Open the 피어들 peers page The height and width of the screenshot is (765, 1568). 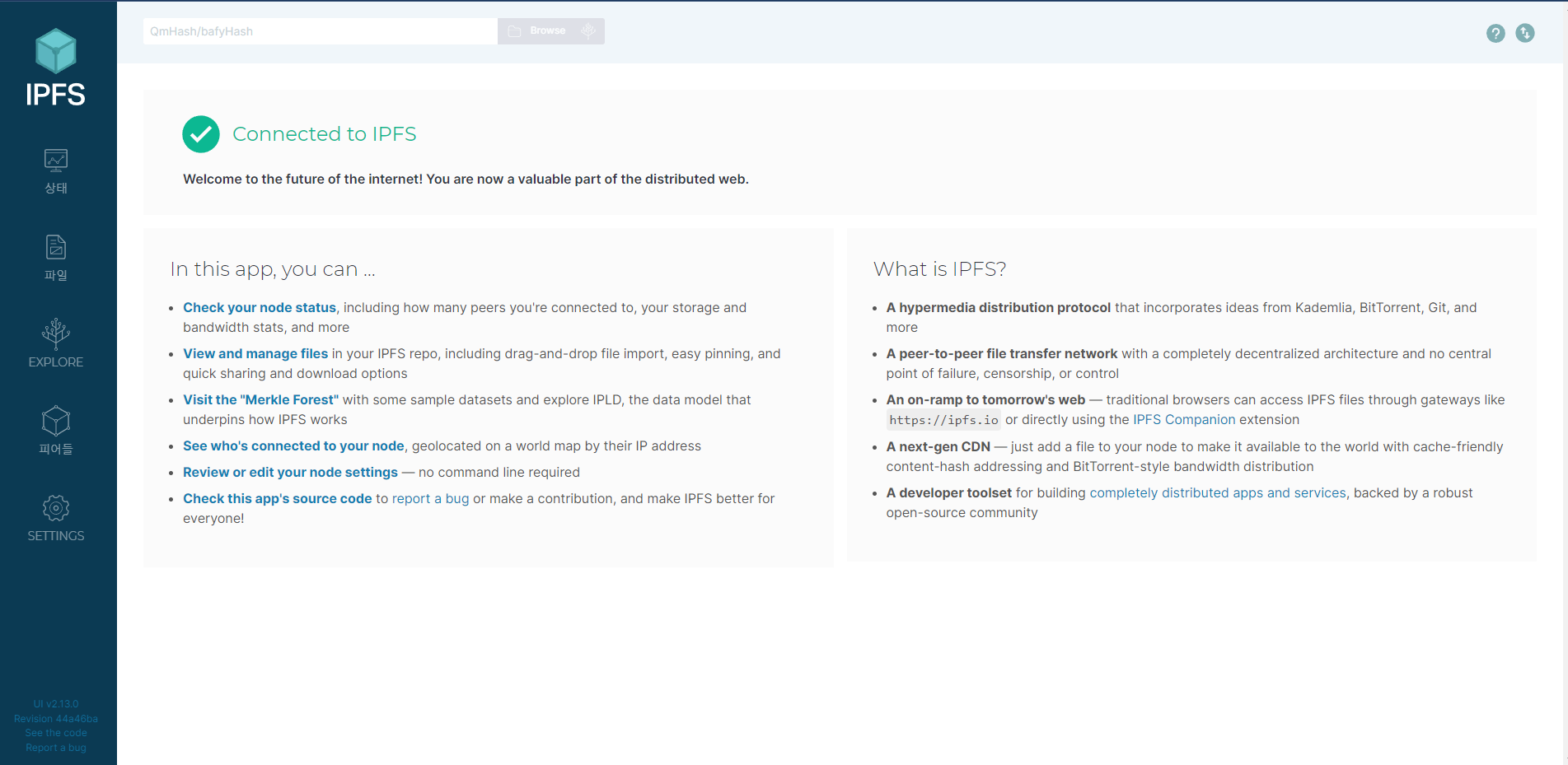pos(56,431)
